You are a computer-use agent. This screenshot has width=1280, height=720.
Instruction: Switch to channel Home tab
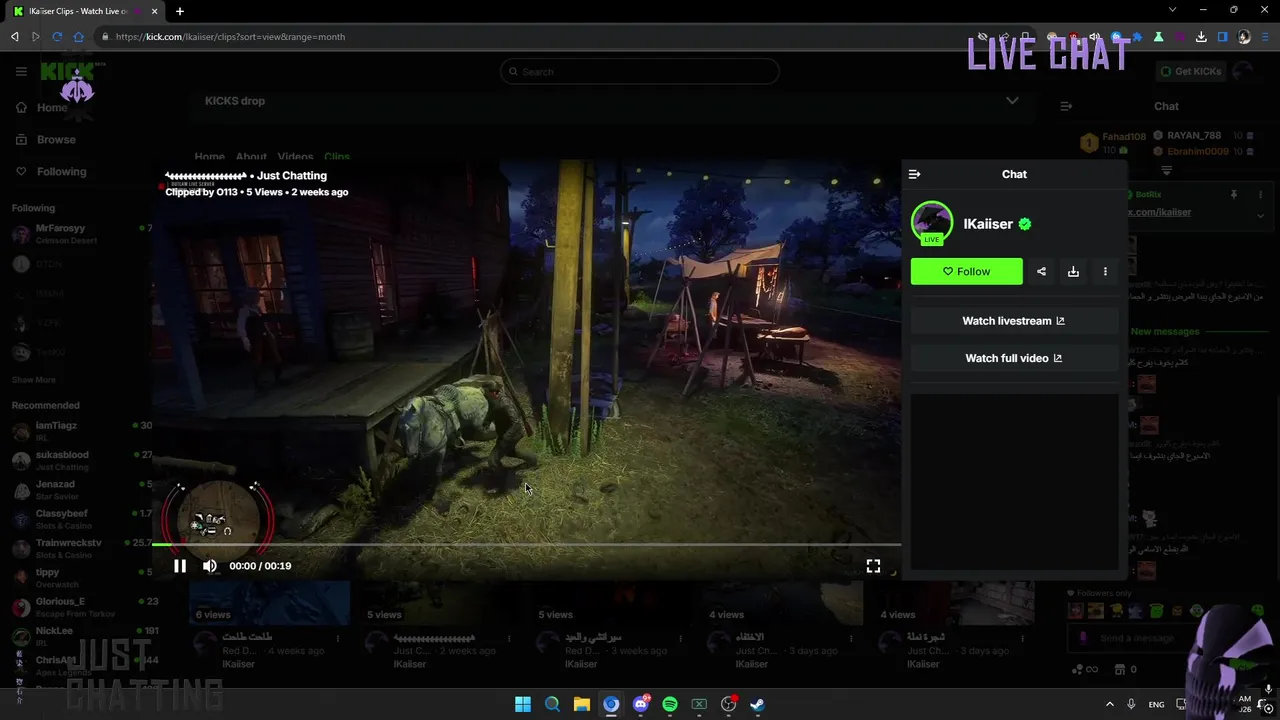tap(209, 157)
